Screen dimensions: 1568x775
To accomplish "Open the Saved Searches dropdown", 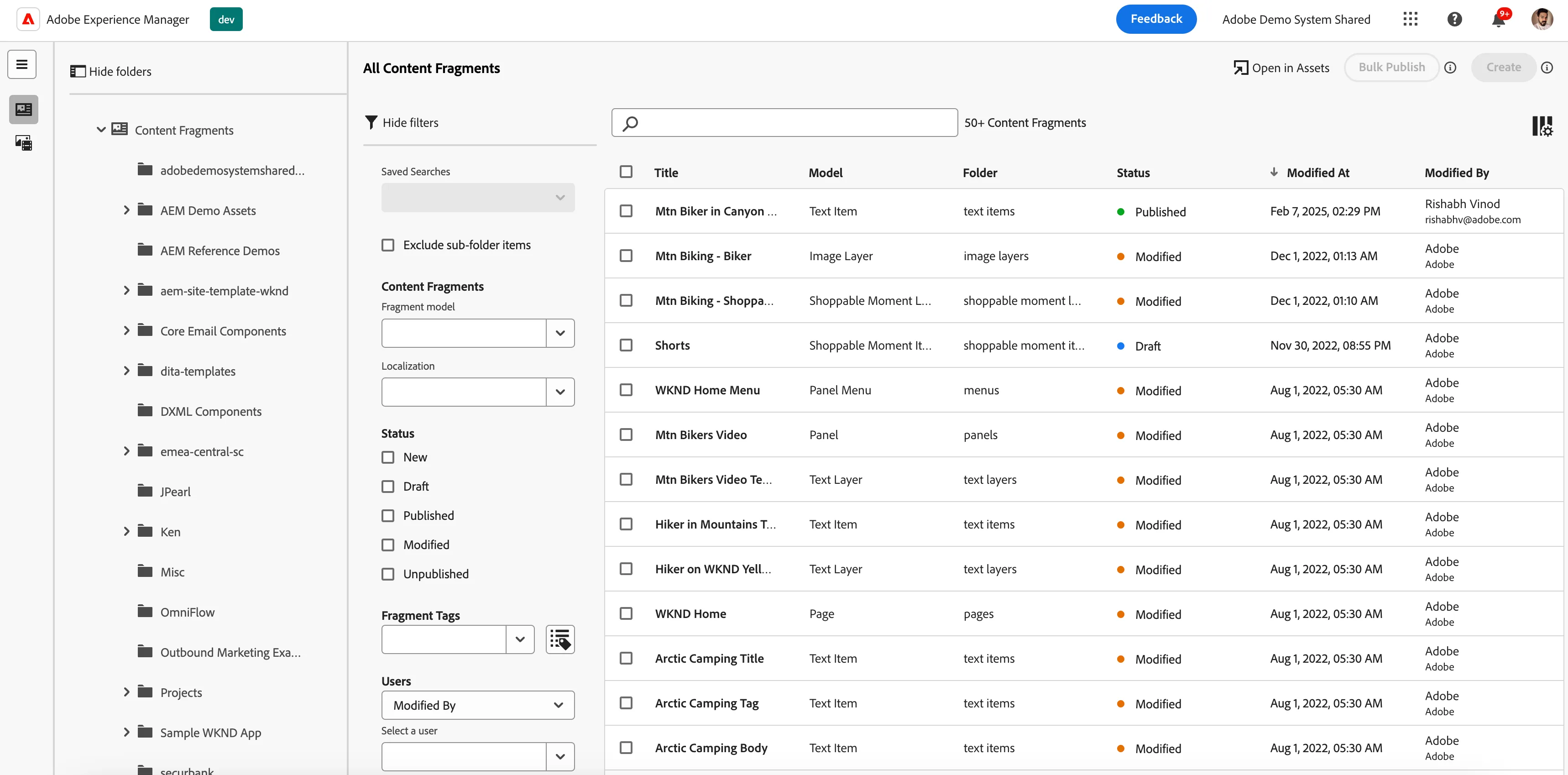I will tap(478, 198).
